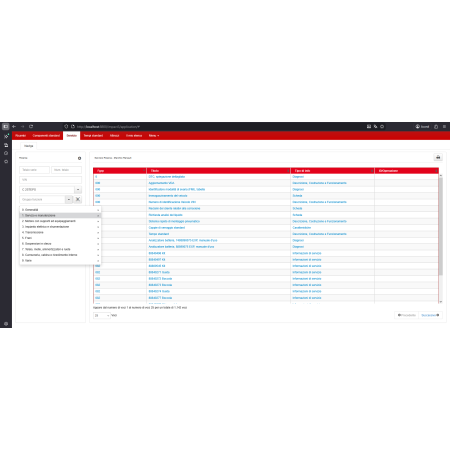Expand the function group dropdown arrow
The width and height of the screenshot is (450, 450).
click(69, 199)
